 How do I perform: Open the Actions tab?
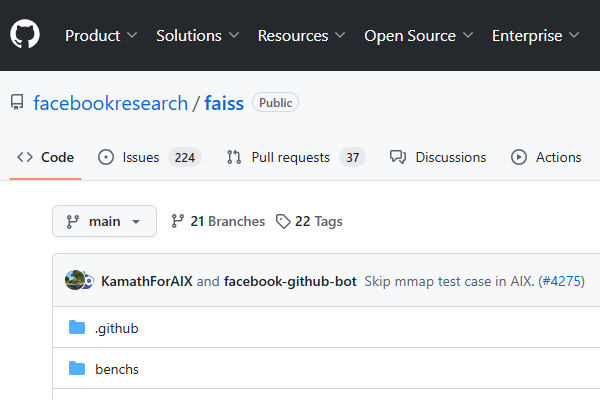click(x=546, y=157)
